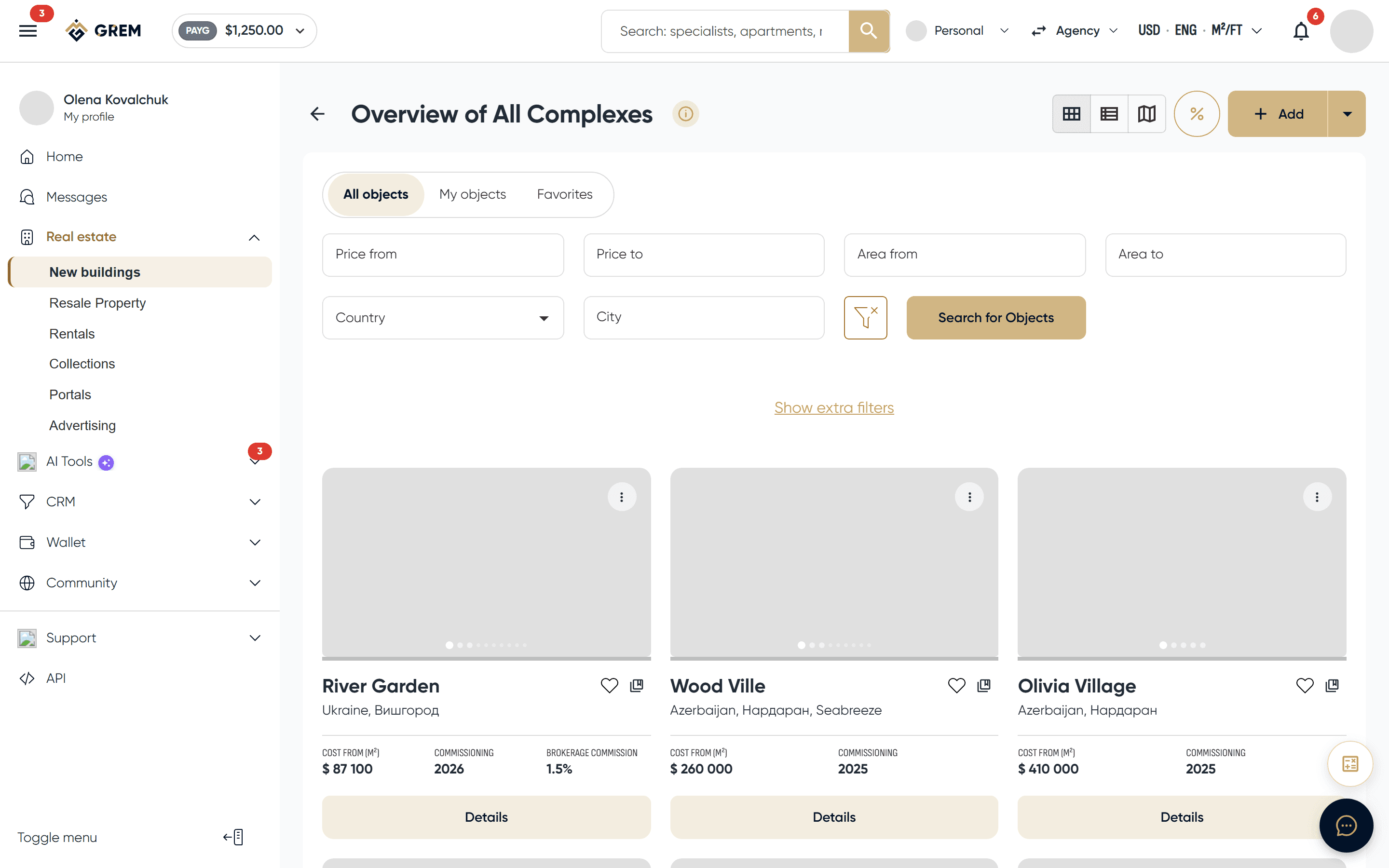Click the Show extra filters link

click(834, 407)
